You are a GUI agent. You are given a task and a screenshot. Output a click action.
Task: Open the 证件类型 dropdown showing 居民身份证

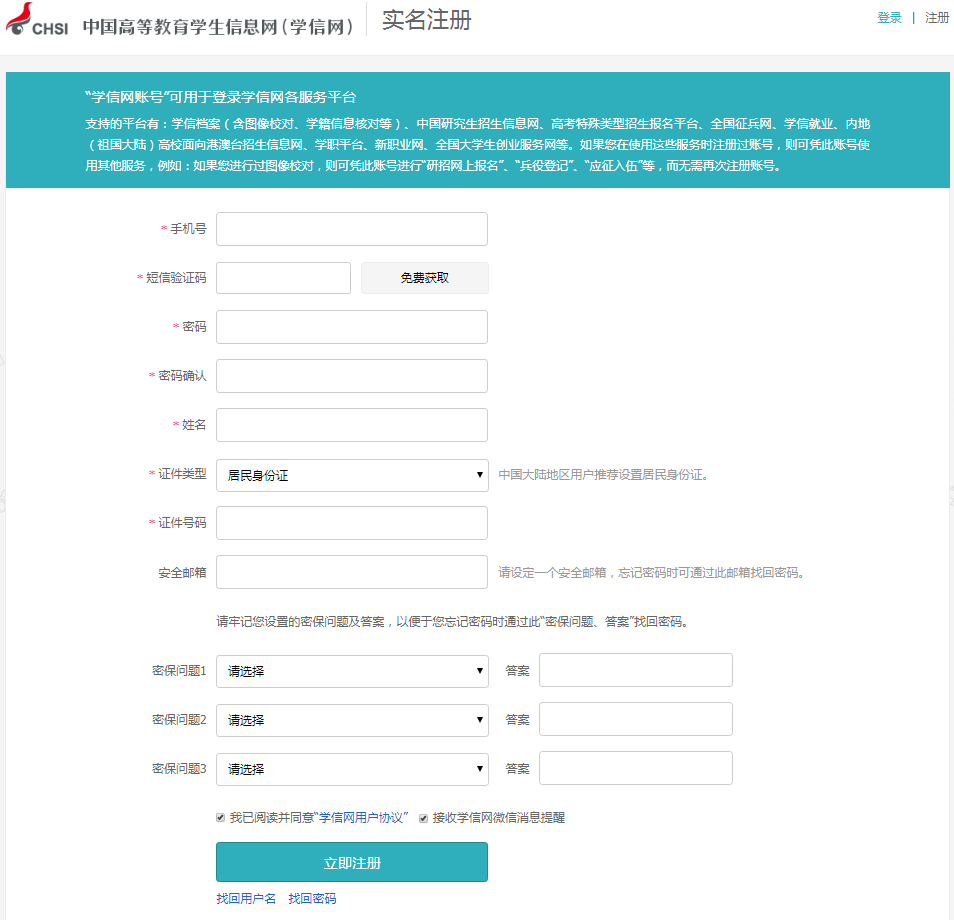(352, 474)
